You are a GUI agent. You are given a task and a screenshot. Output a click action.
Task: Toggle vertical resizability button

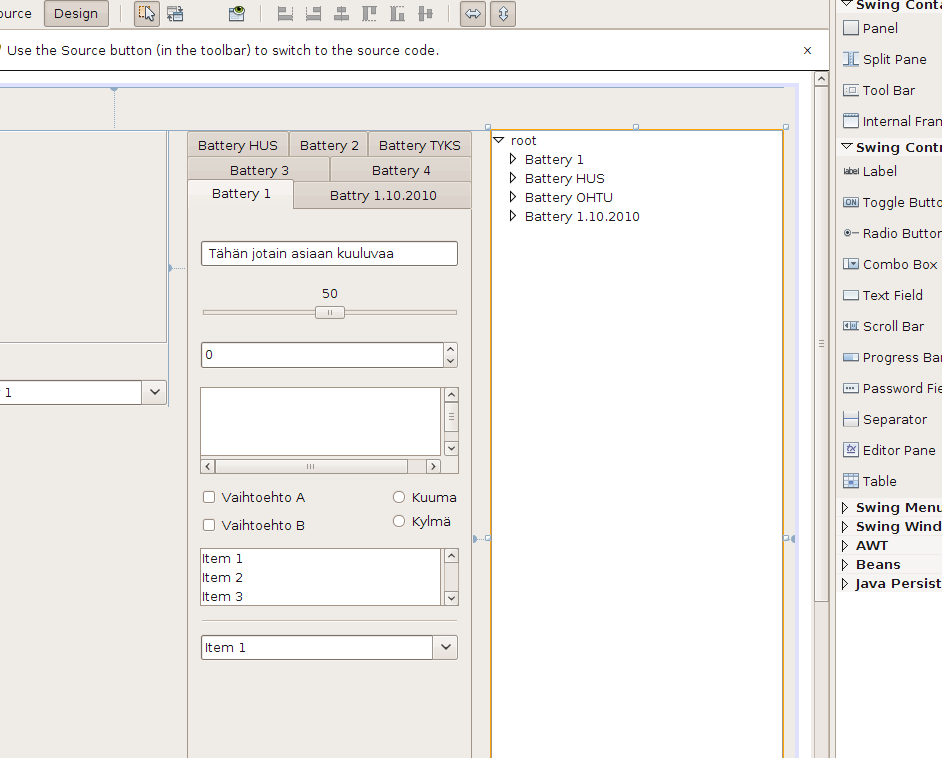[503, 13]
